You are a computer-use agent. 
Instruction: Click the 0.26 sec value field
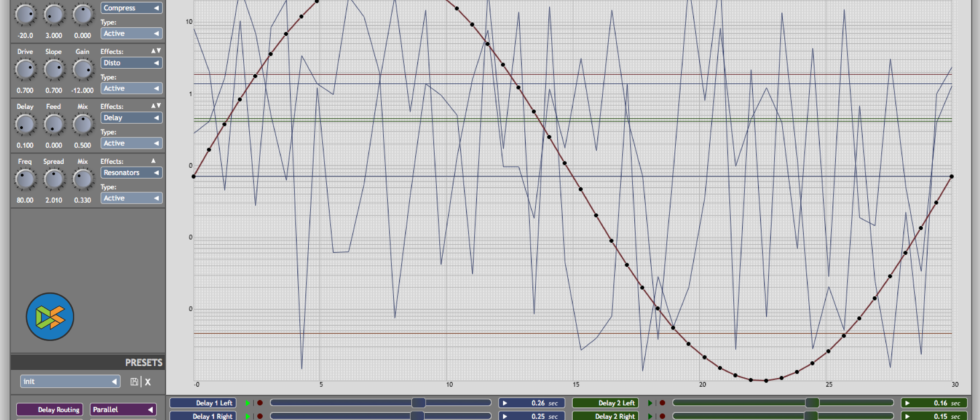tap(532, 403)
